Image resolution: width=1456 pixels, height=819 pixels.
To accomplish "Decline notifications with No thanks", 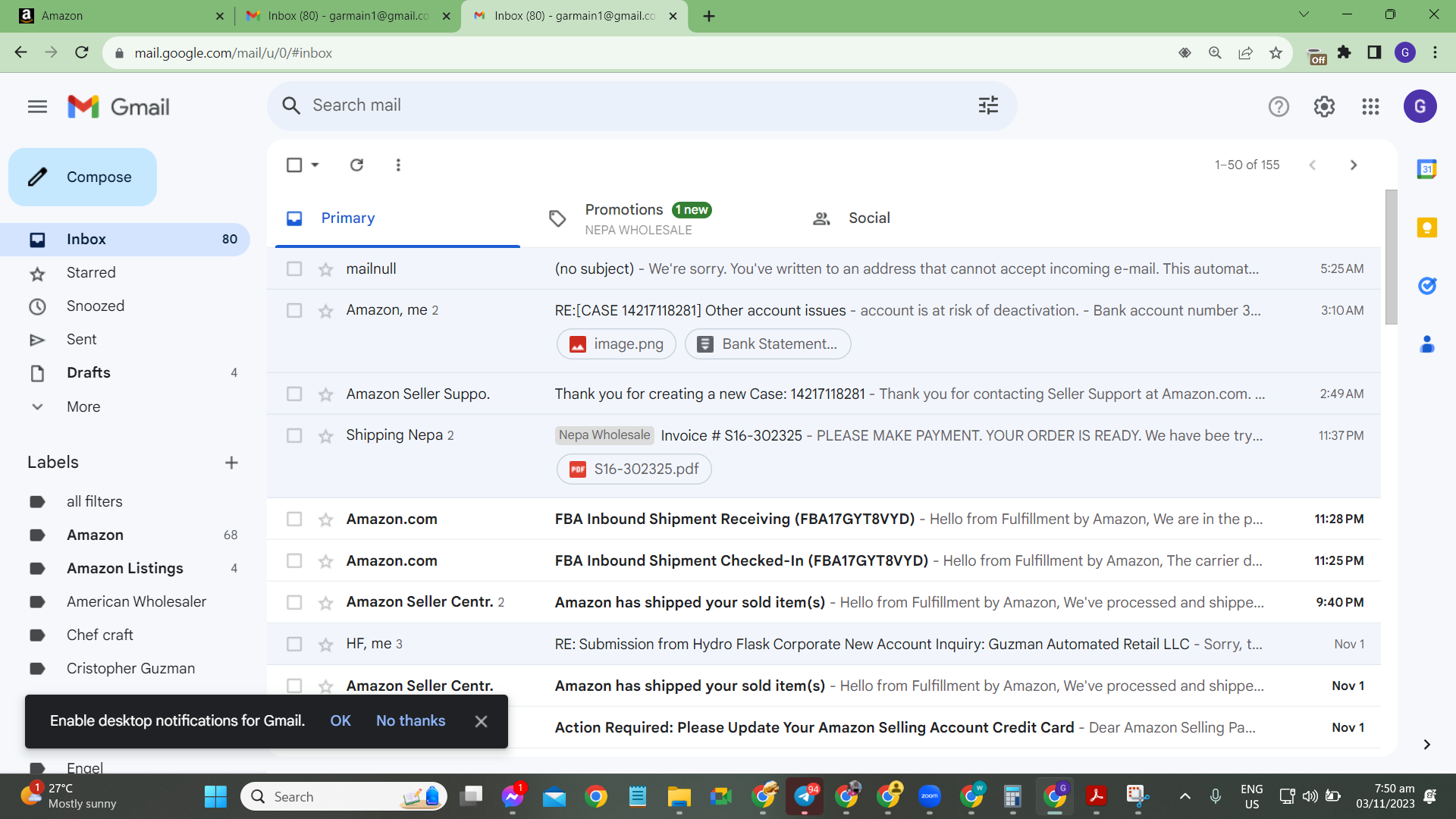I will (410, 721).
